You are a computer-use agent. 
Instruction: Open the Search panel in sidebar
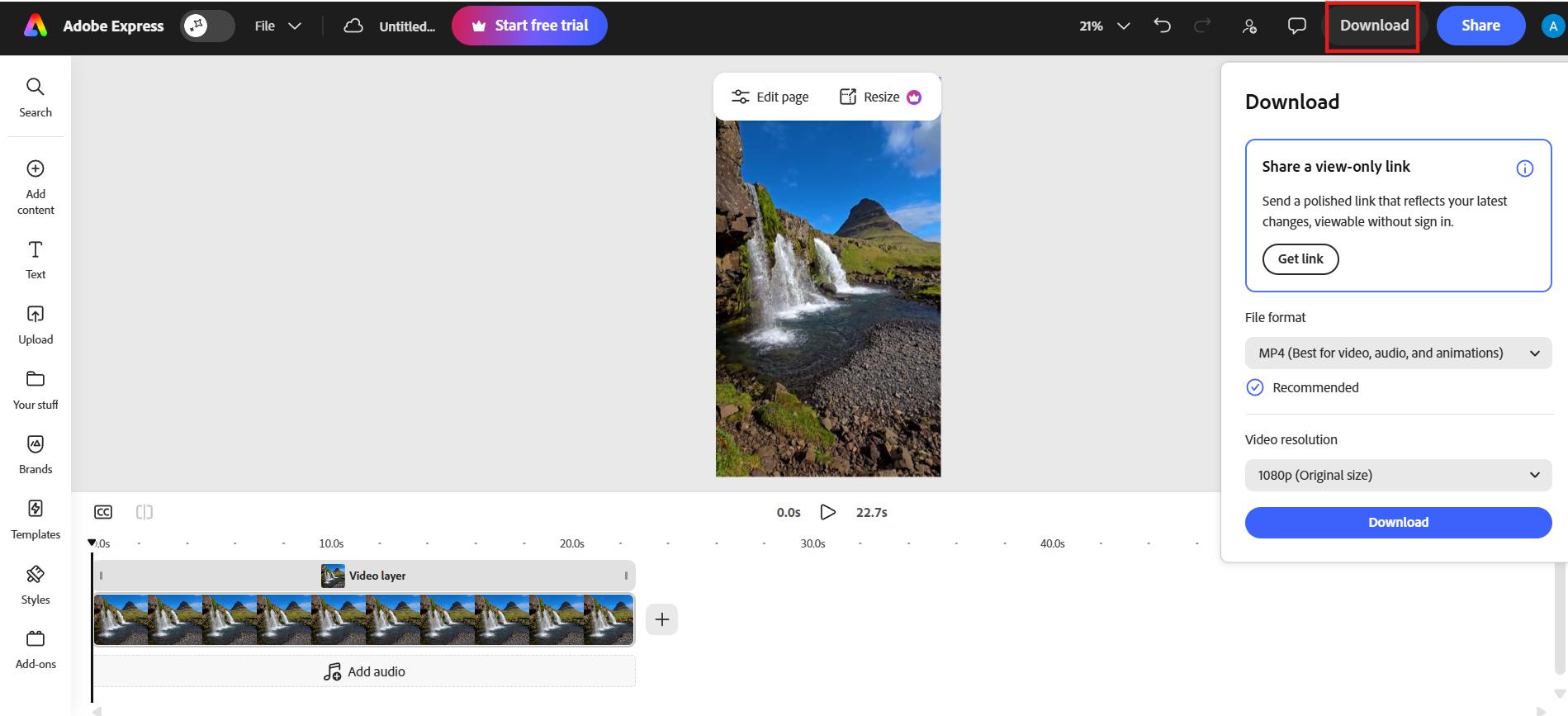(35, 97)
